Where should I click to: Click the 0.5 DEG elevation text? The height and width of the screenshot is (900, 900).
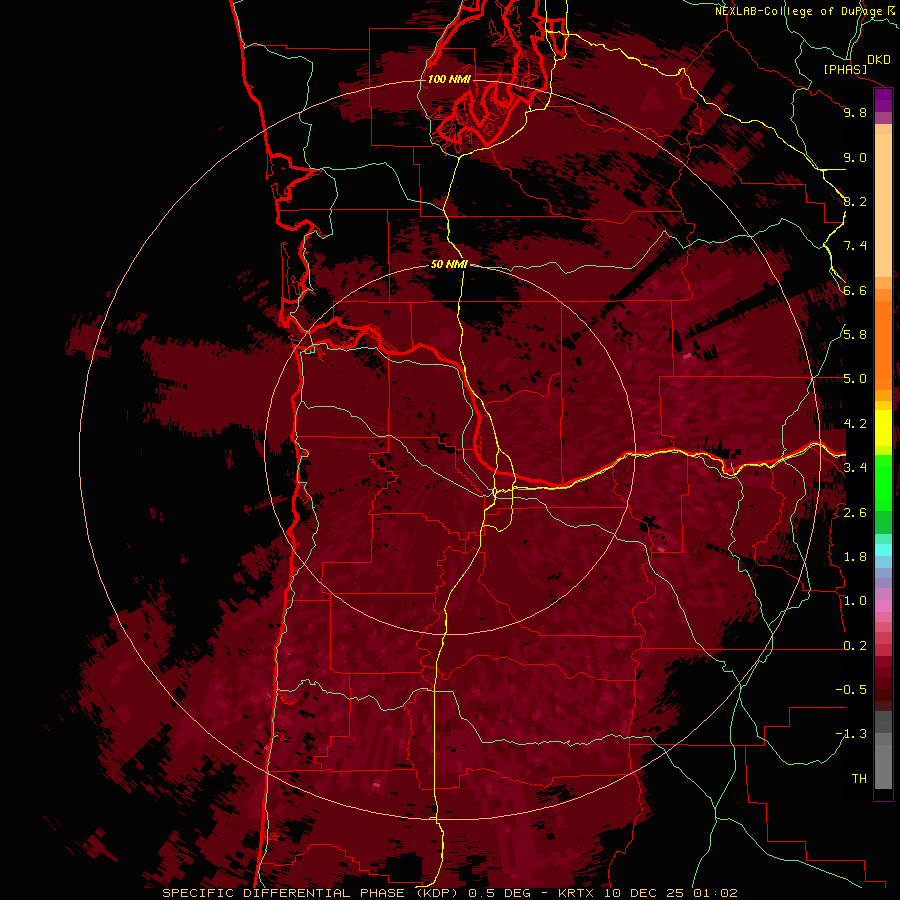click(x=499, y=893)
